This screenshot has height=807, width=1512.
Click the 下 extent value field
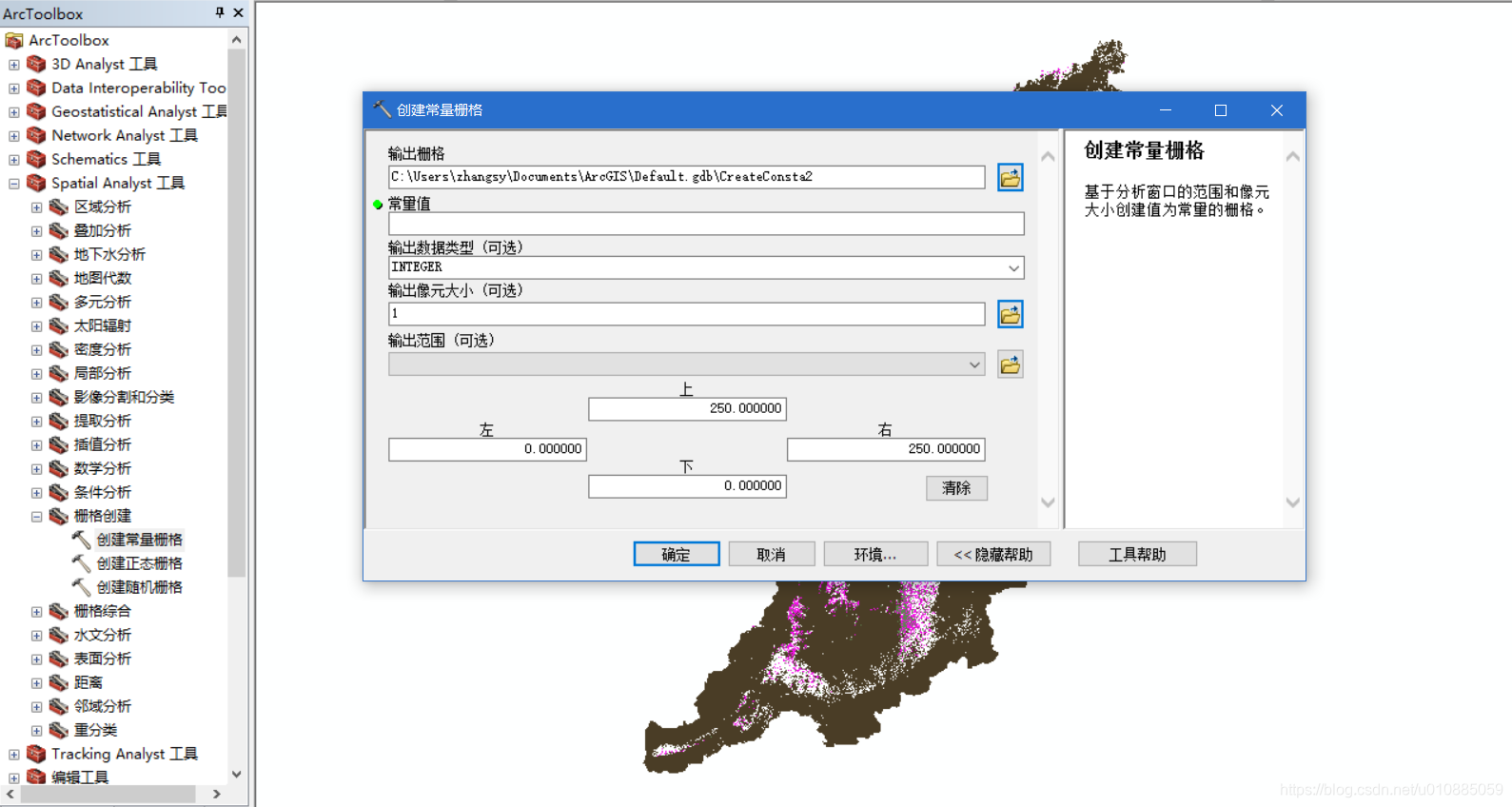687,486
